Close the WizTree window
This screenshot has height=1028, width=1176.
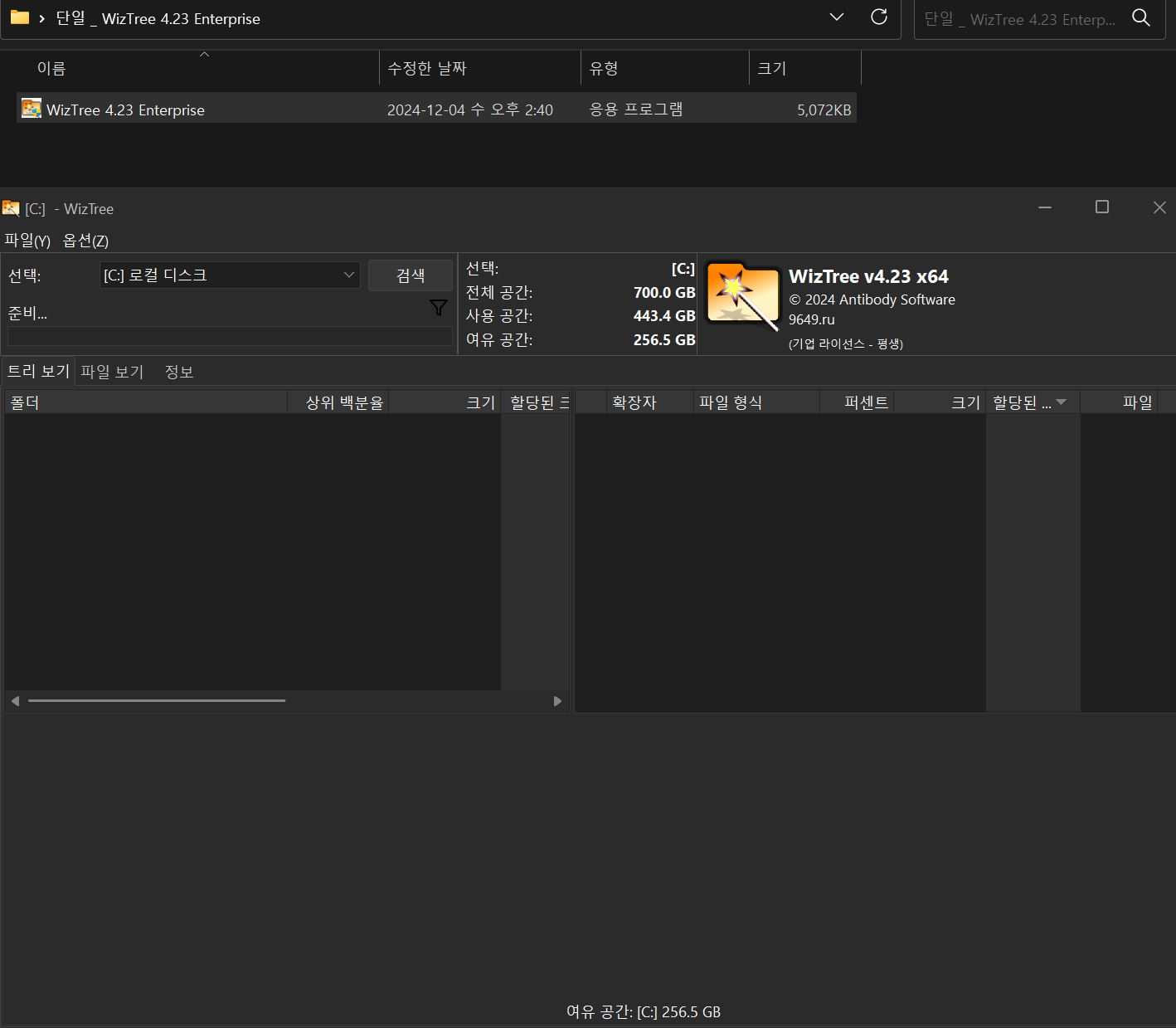point(1159,207)
